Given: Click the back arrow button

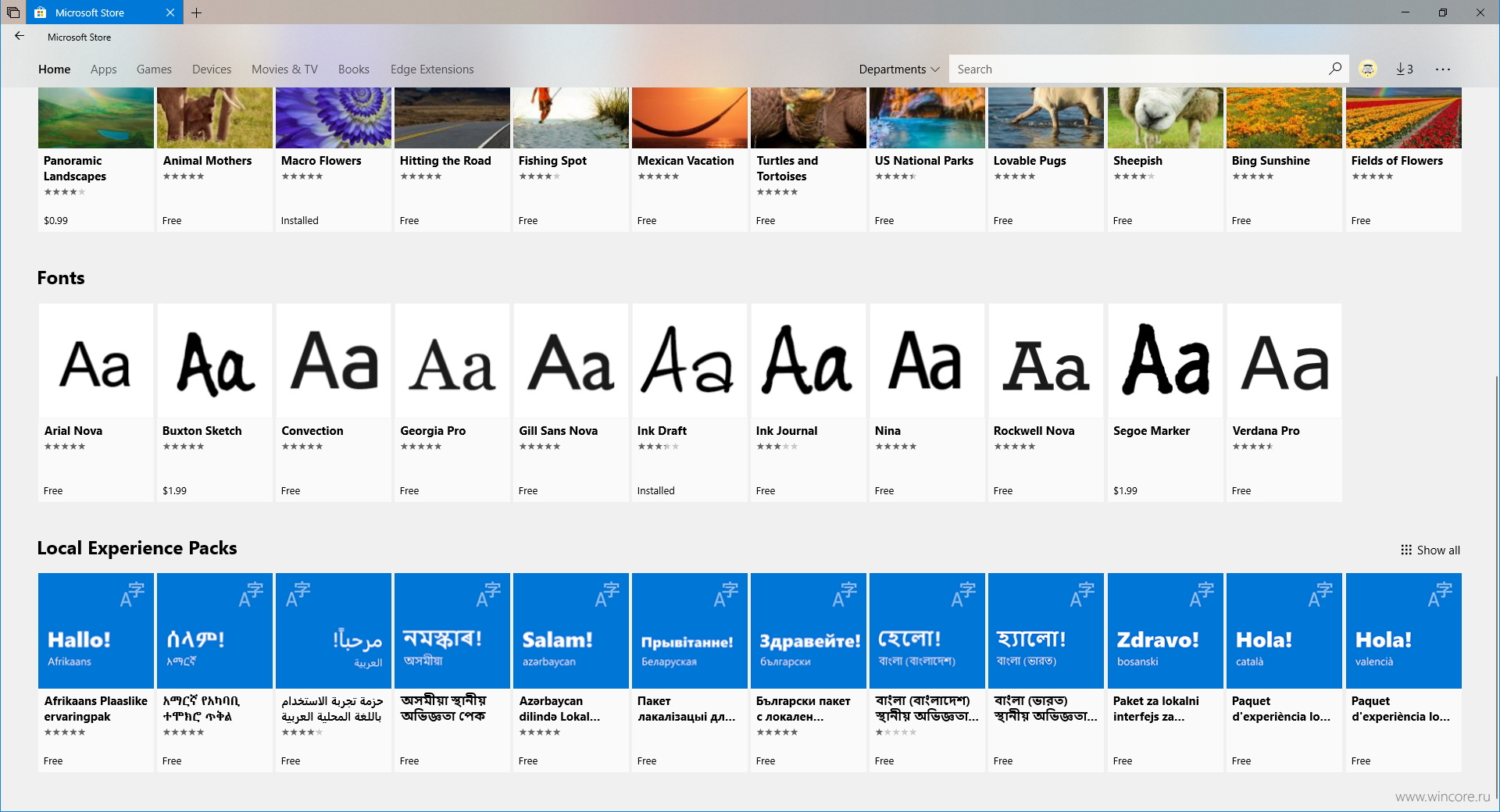Looking at the screenshot, I should [x=20, y=36].
